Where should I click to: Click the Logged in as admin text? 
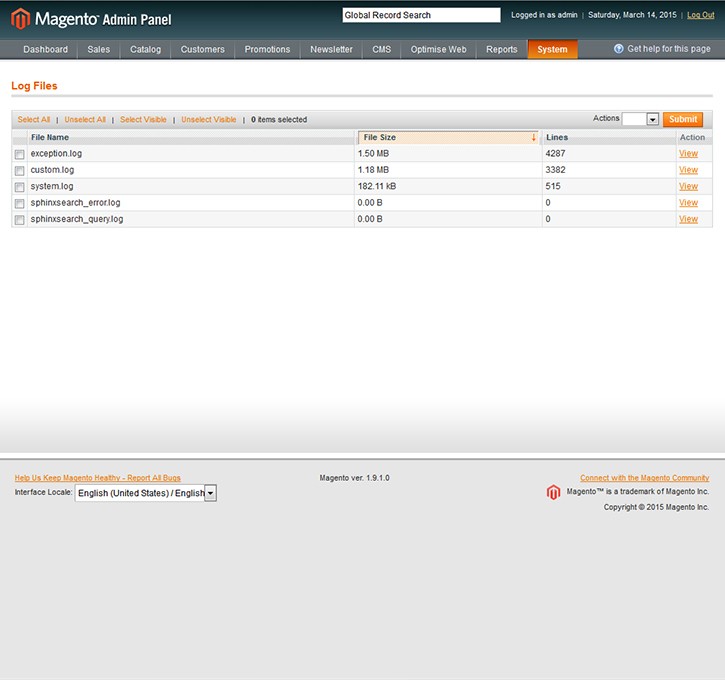tap(544, 15)
